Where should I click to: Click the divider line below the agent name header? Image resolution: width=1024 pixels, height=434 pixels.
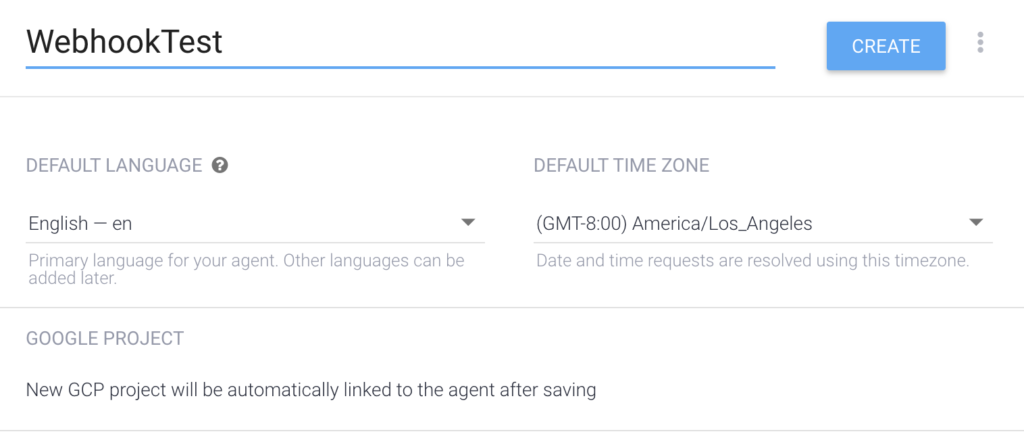[512, 97]
